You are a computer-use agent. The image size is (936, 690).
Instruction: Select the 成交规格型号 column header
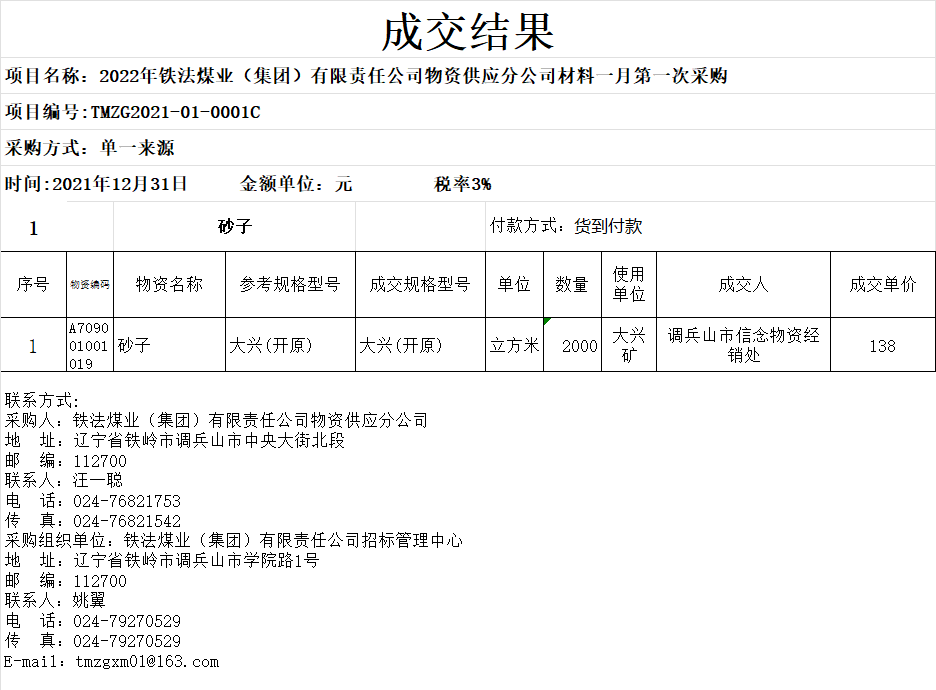tap(420, 284)
